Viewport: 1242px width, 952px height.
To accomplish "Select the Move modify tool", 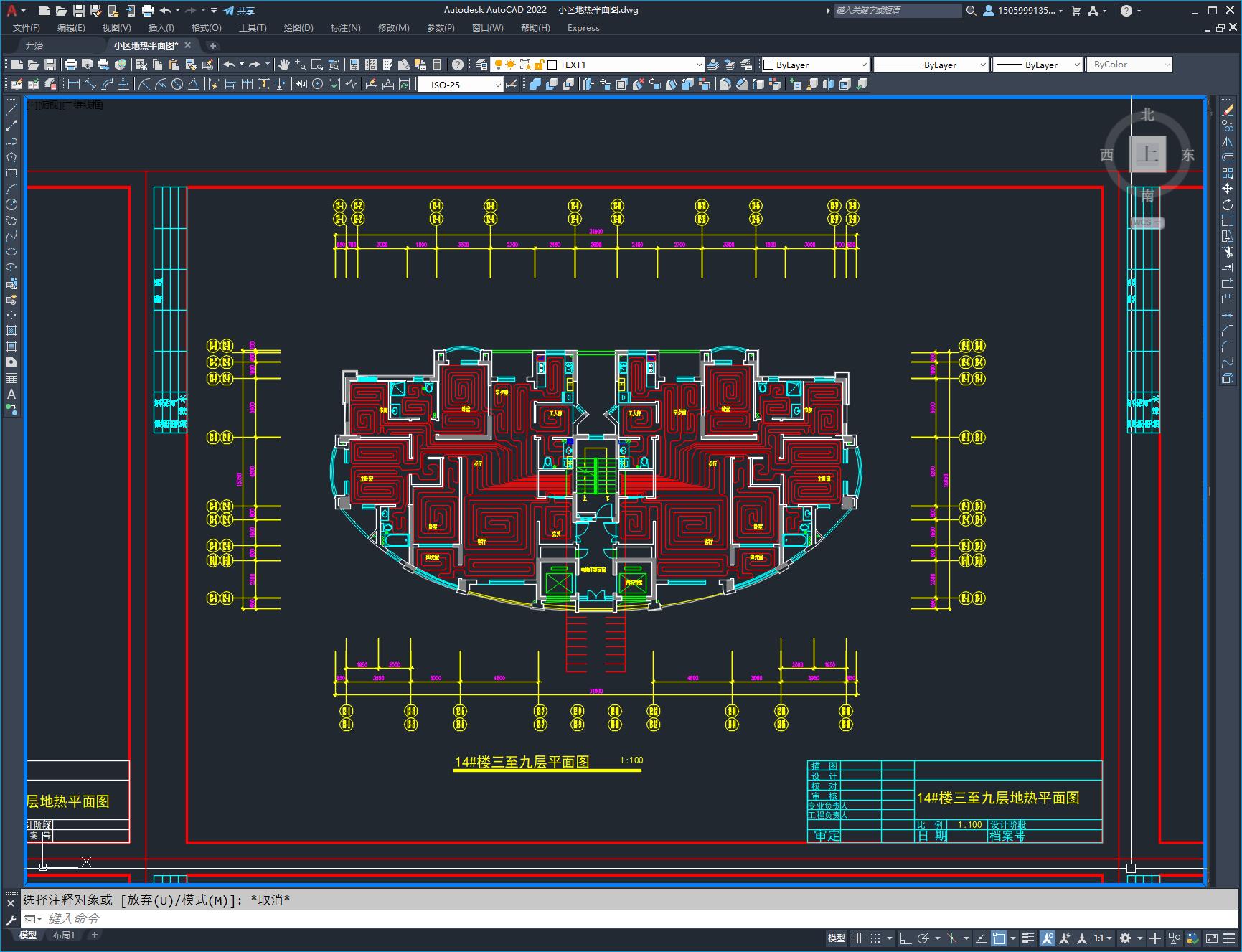I will (x=1228, y=189).
